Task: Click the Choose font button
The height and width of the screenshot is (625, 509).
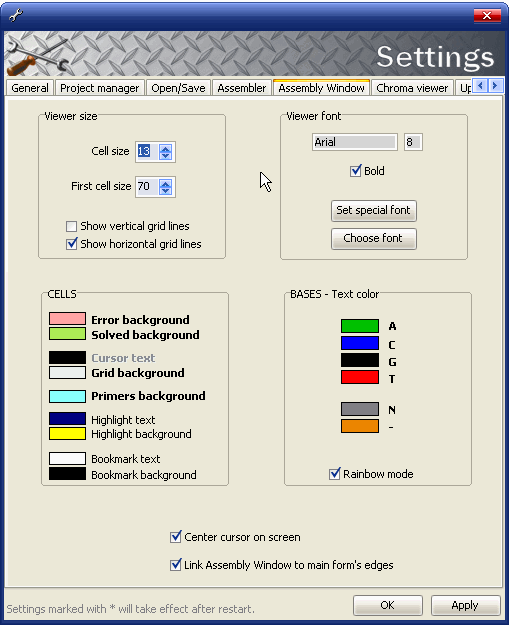Action: 373,238
